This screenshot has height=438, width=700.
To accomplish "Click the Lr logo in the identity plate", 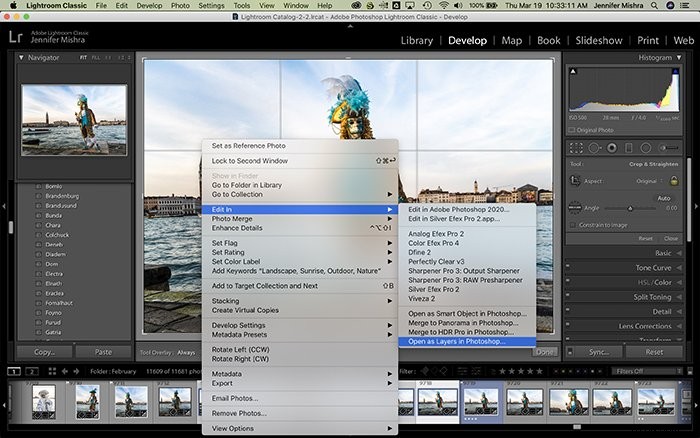I will click(x=16, y=37).
